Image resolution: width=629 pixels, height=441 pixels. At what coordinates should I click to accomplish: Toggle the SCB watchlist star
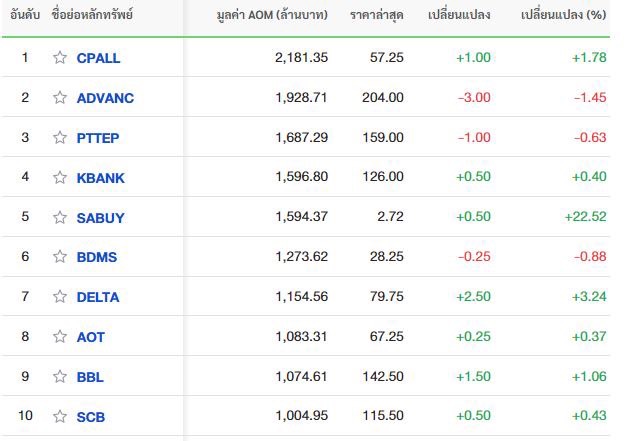point(60,417)
